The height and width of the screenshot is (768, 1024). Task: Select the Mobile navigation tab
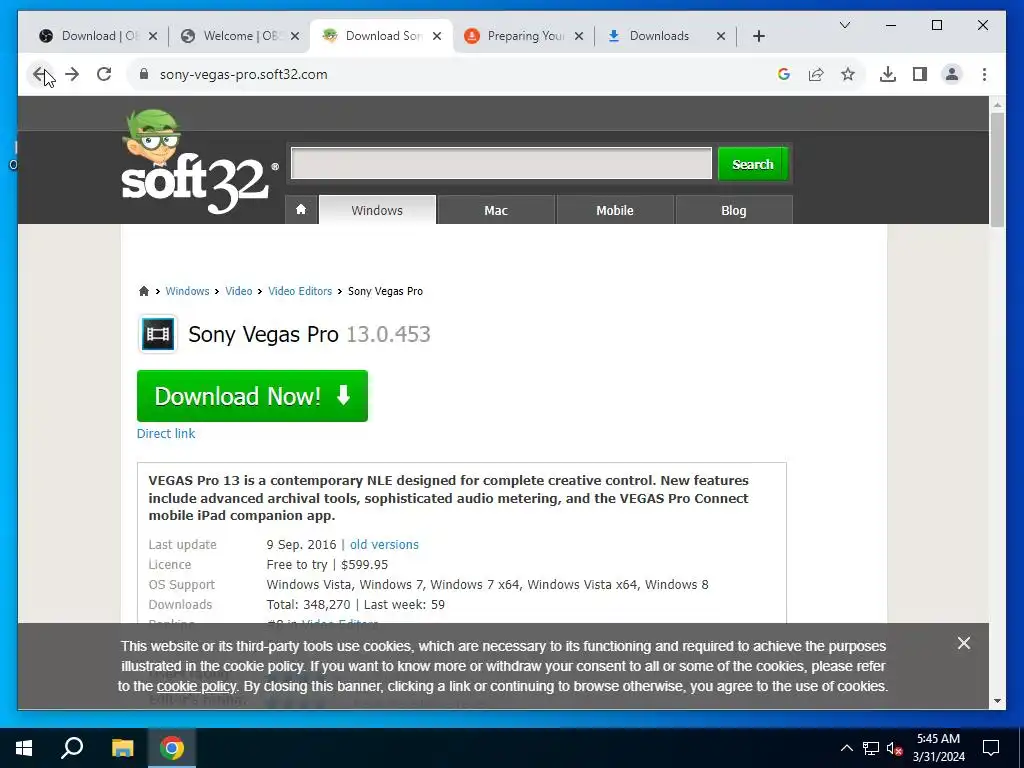click(615, 210)
